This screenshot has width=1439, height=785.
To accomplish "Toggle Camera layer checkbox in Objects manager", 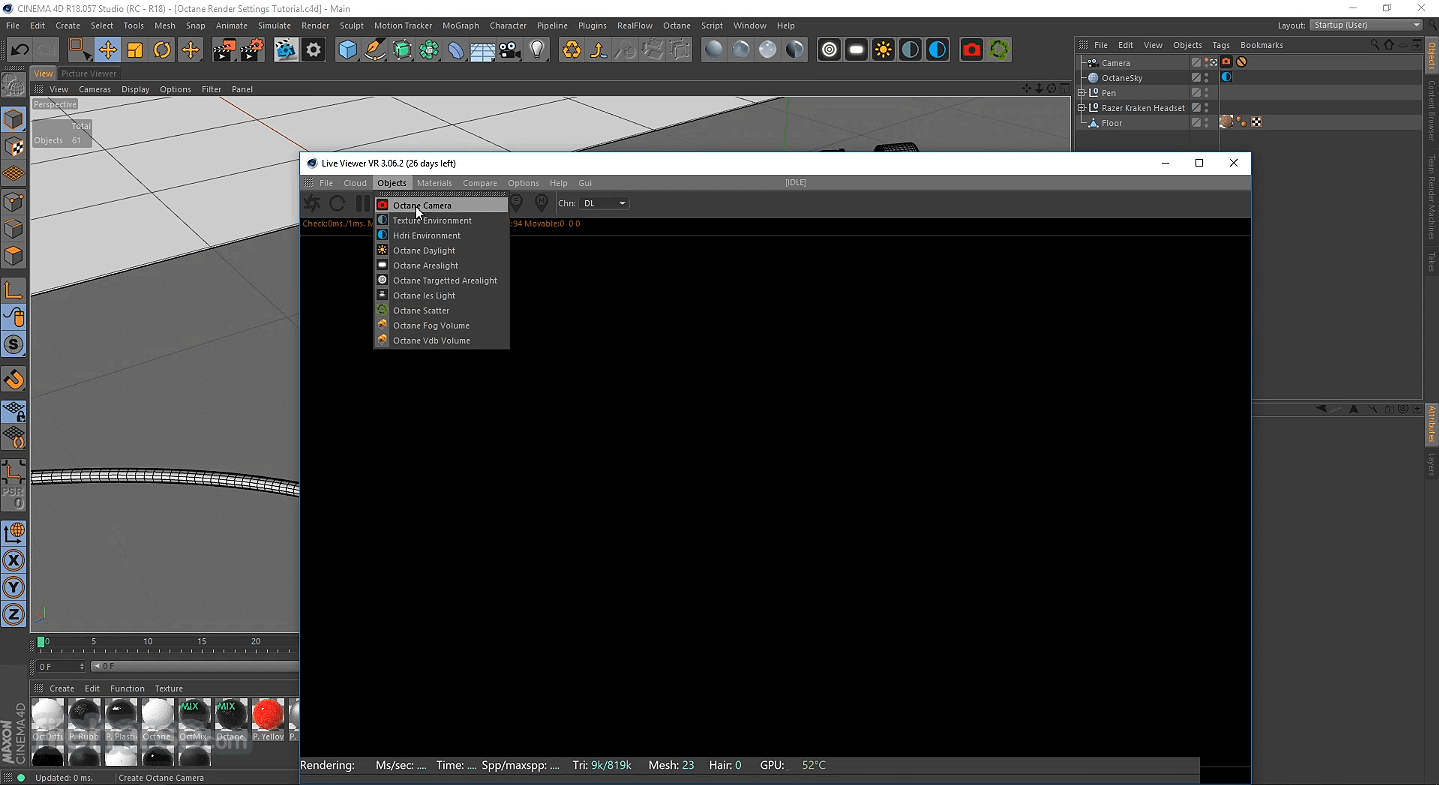I will pyautogui.click(x=1196, y=62).
